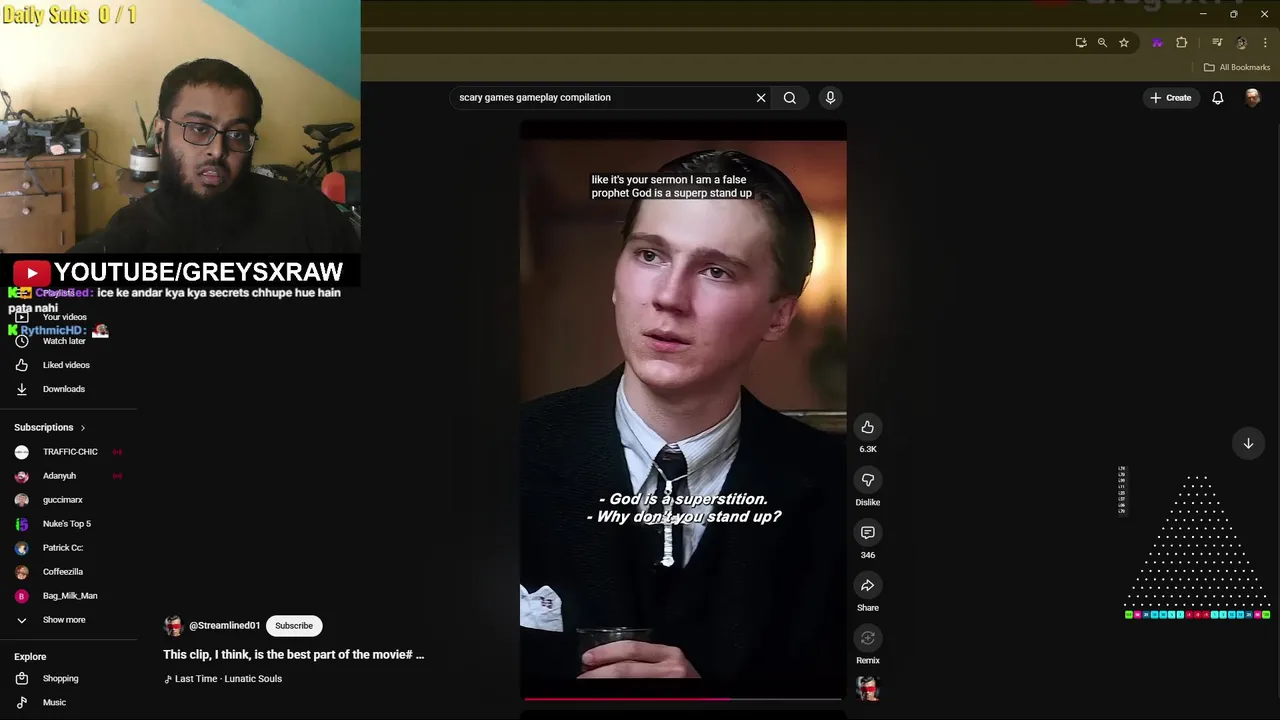Click the Liked videos thumbs-up icon
Screen dimensions: 1280x720
point(22,365)
